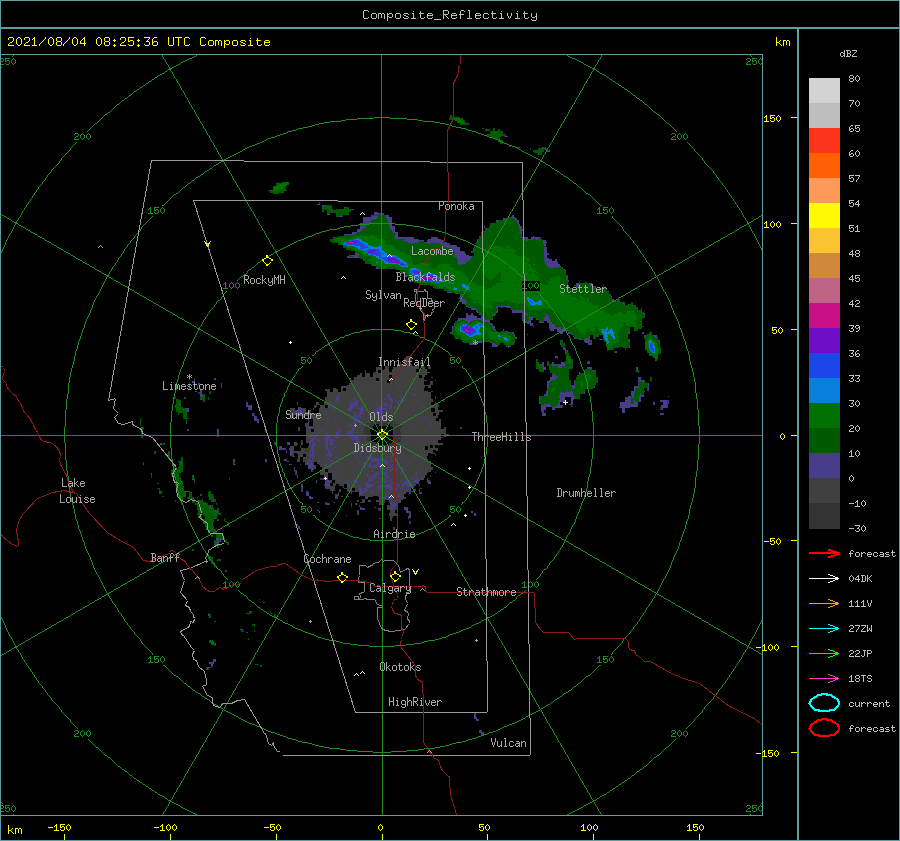Click the 10 dBZ slate-blue color swatch
The image size is (900, 841).
pyautogui.click(x=824, y=466)
